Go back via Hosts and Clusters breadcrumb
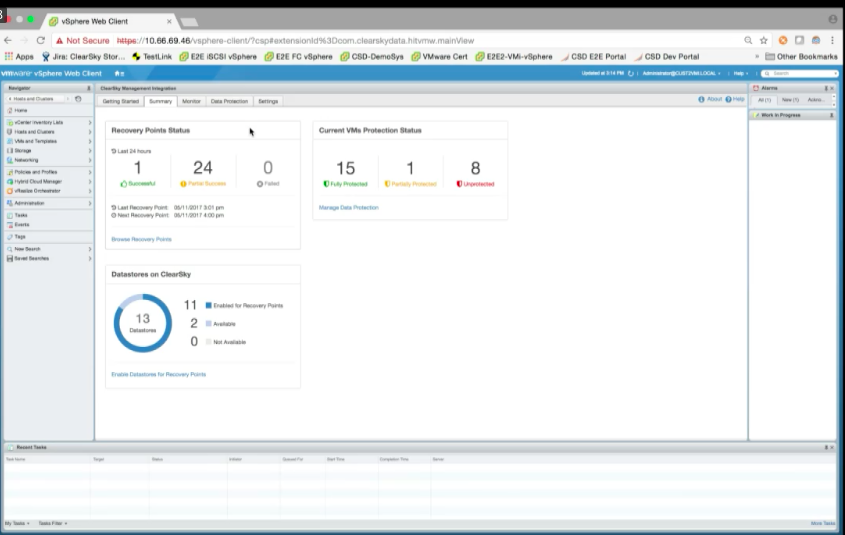Viewport: 845px width, 535px height. pyautogui.click(x=33, y=99)
